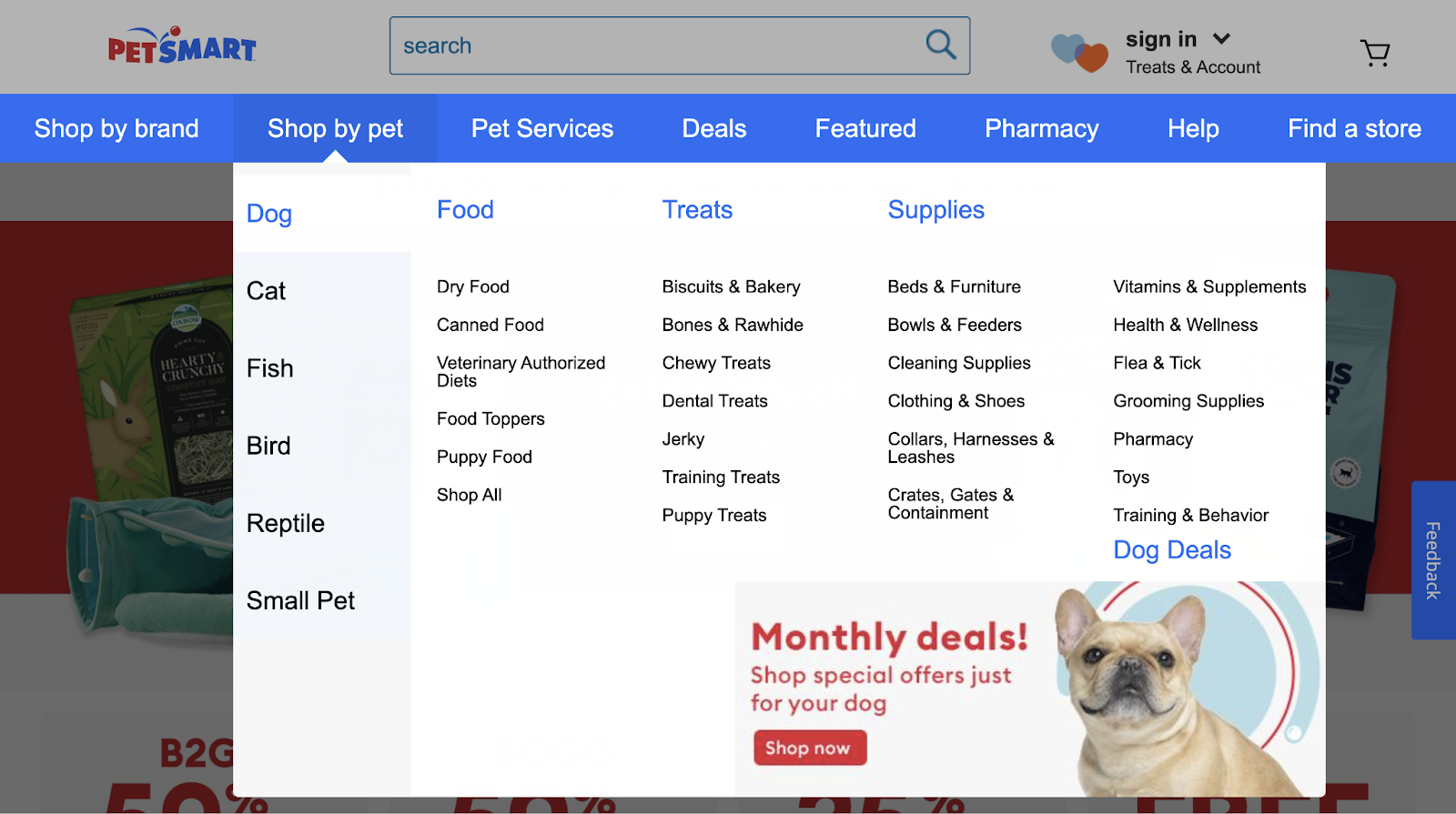Open the Flea & Tick page
Screen dimensions: 1456x814
tap(1156, 362)
